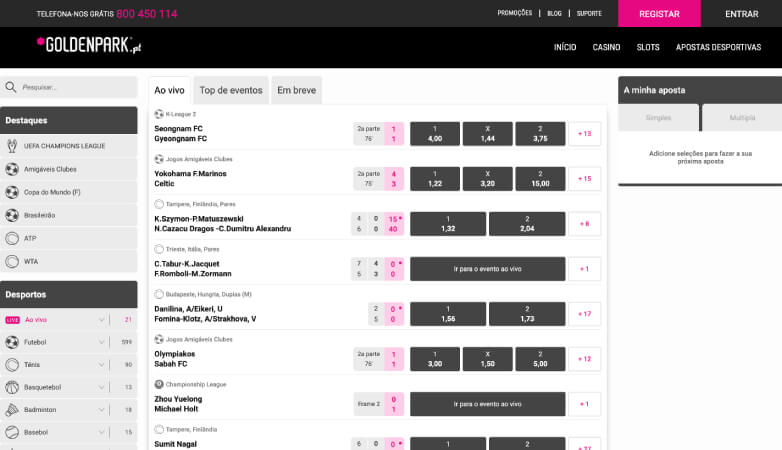This screenshot has height=450, width=782.
Task: Click the Copa do Mundo (F) ball icon
Action: click(12, 192)
